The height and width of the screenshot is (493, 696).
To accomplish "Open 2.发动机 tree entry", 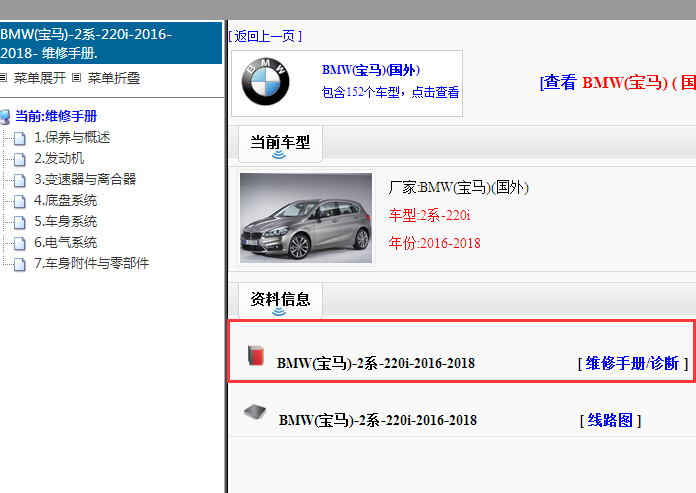I will click(x=59, y=158).
